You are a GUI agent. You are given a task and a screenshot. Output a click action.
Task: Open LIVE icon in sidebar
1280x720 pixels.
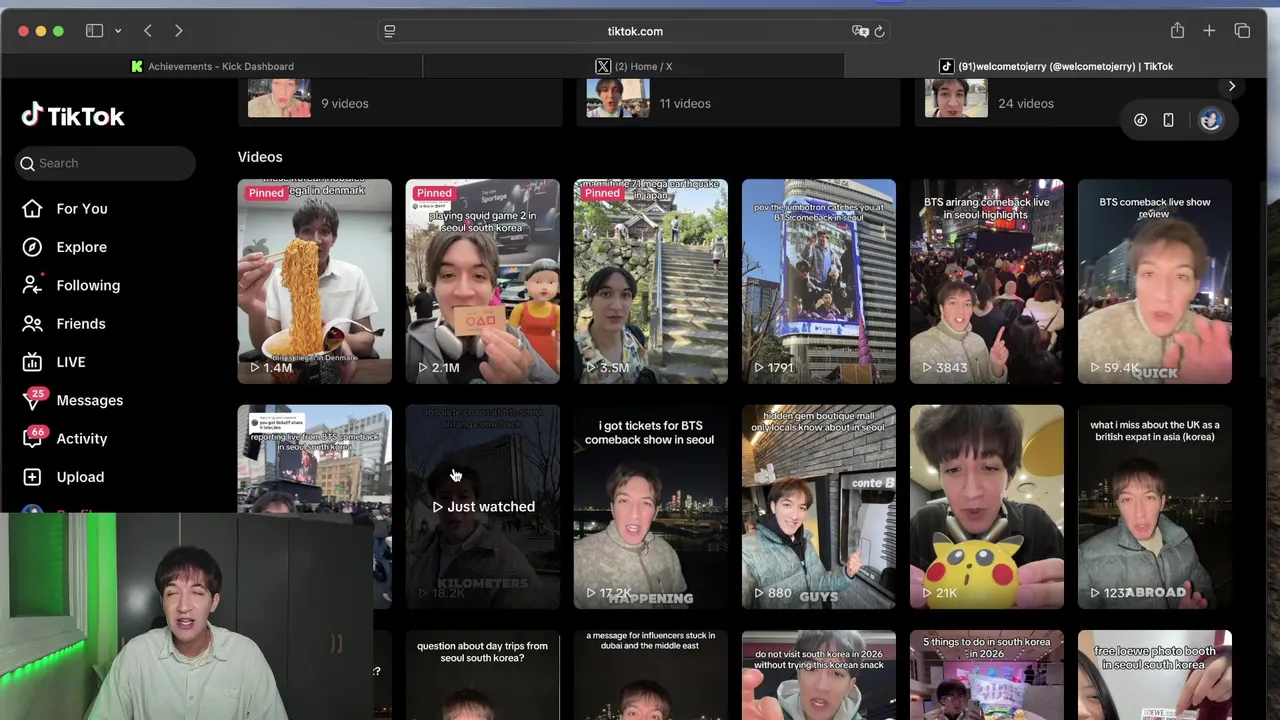(x=32, y=362)
